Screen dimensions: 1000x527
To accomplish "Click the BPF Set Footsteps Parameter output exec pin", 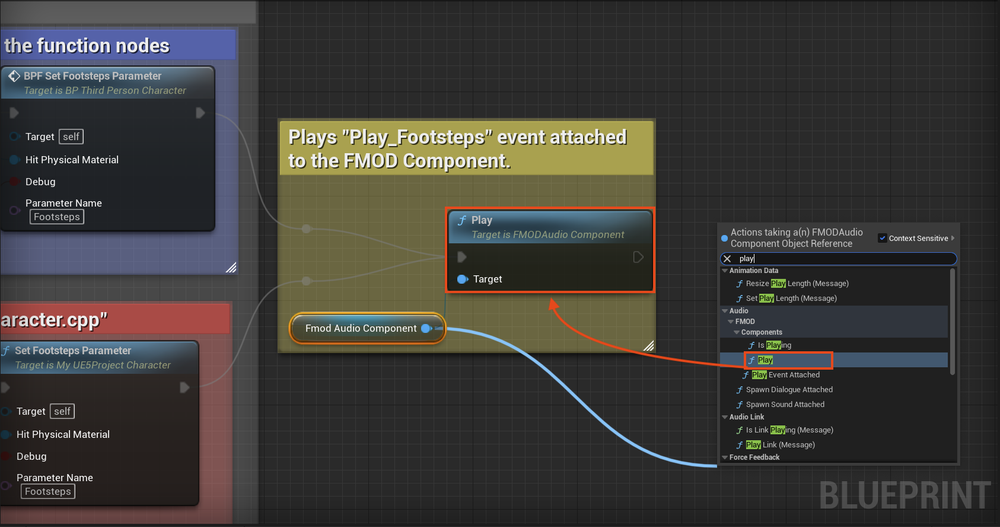I will pyautogui.click(x=200, y=113).
